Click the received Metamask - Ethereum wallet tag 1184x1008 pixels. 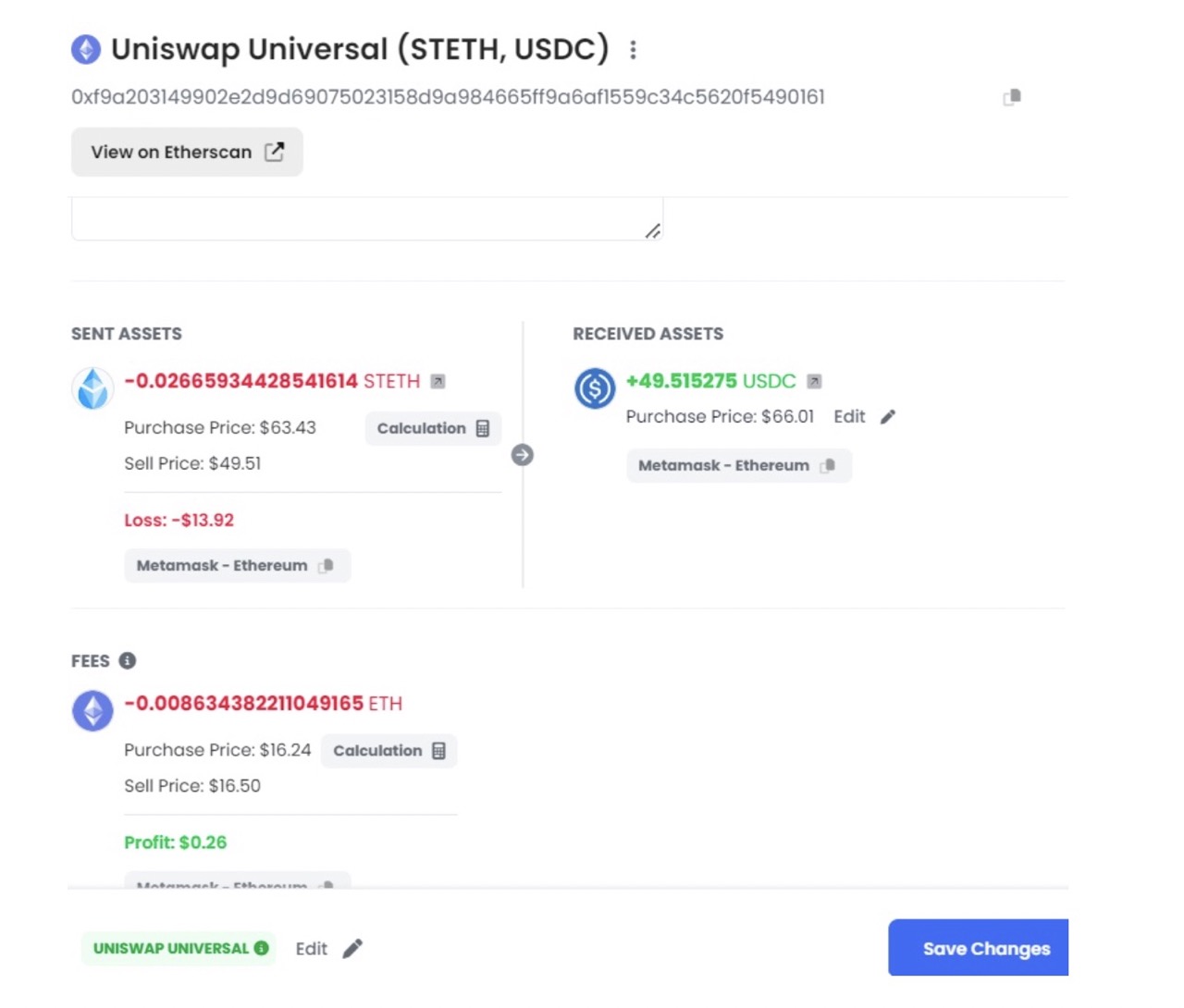739,465
